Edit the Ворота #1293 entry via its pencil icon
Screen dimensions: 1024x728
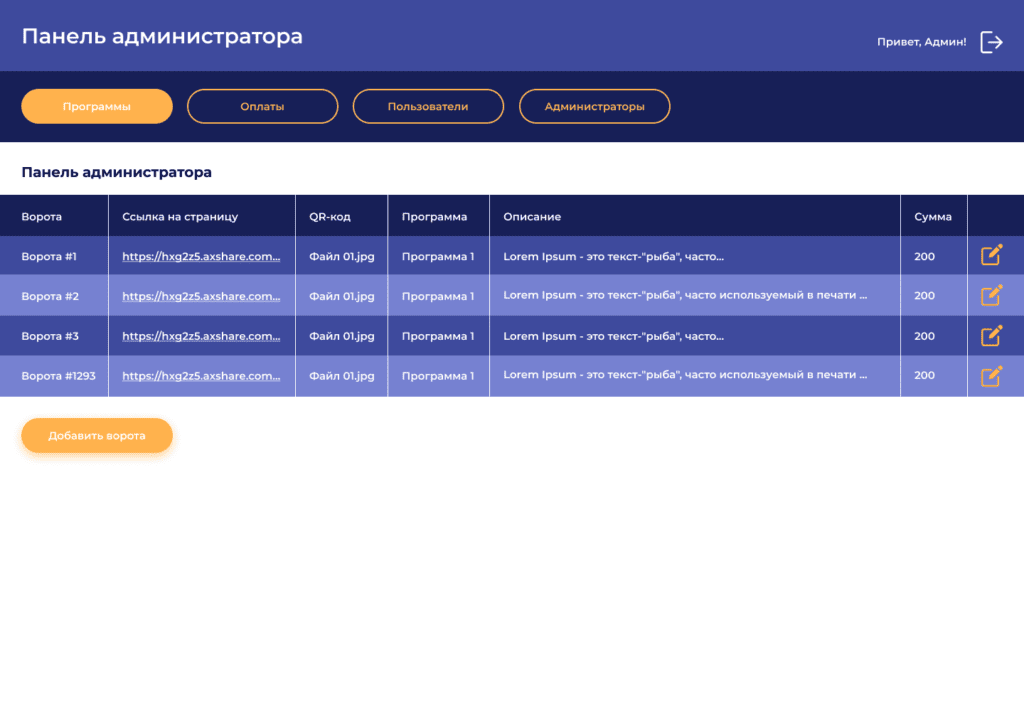[x=991, y=376]
